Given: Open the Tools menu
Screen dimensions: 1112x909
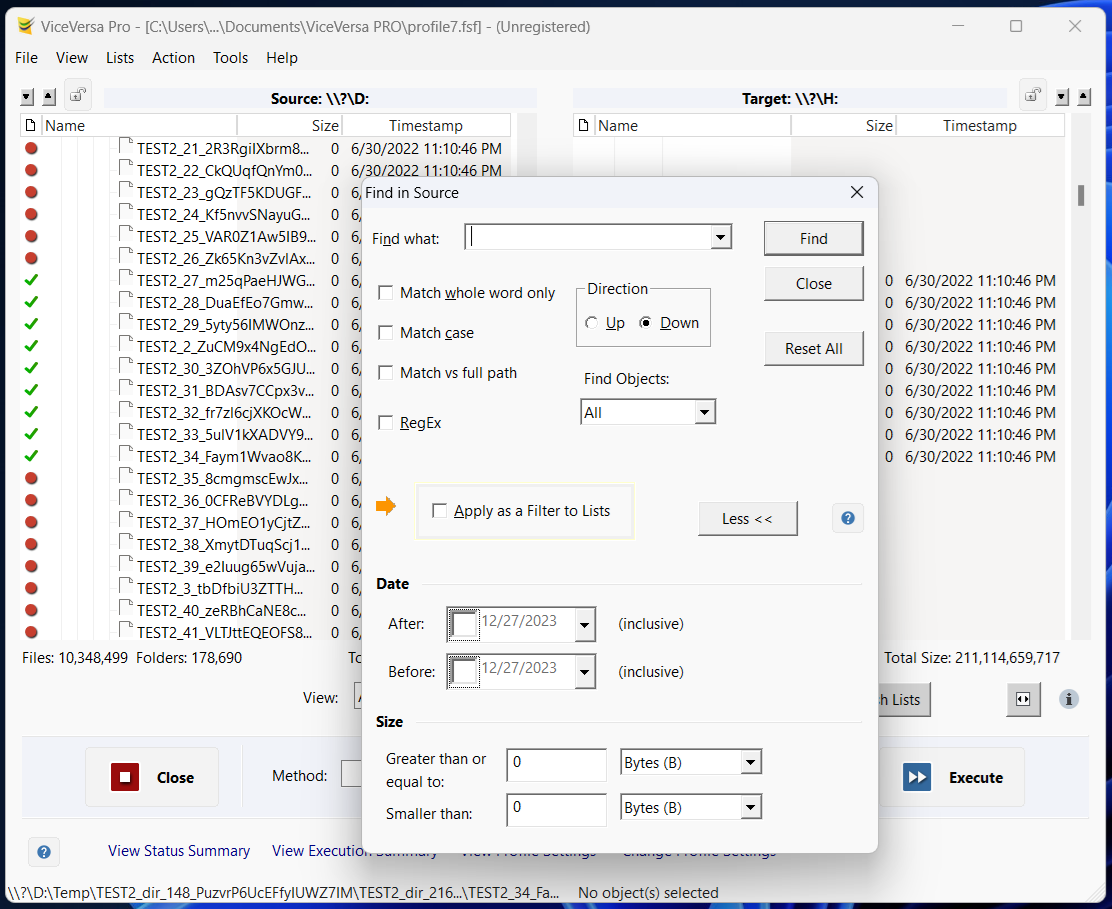Looking at the screenshot, I should click(x=230, y=57).
